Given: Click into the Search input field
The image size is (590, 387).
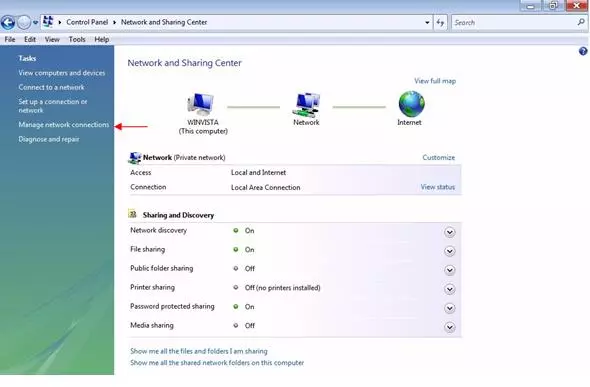Looking at the screenshot, I should (514, 23).
